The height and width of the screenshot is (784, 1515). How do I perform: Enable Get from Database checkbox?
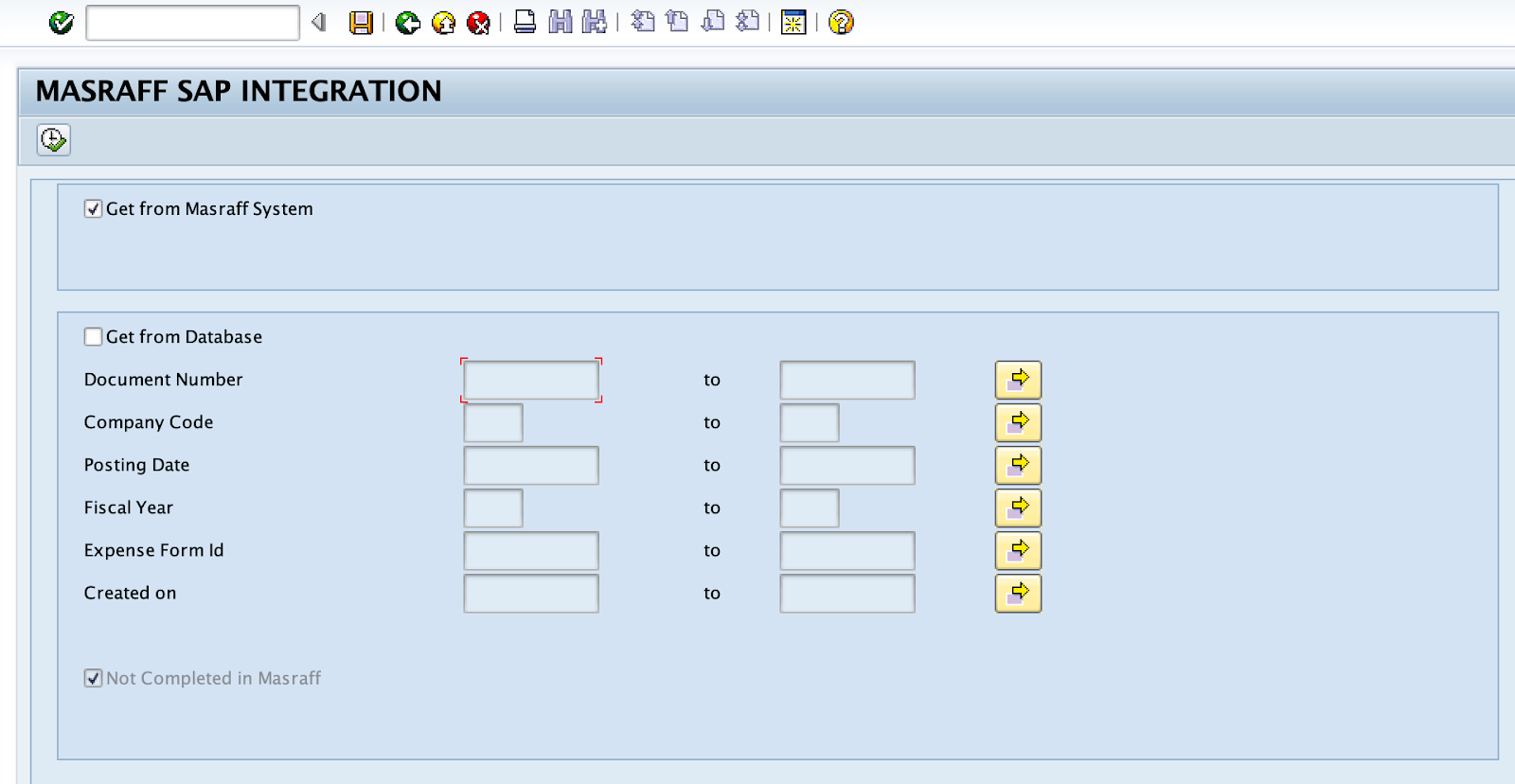pos(93,337)
